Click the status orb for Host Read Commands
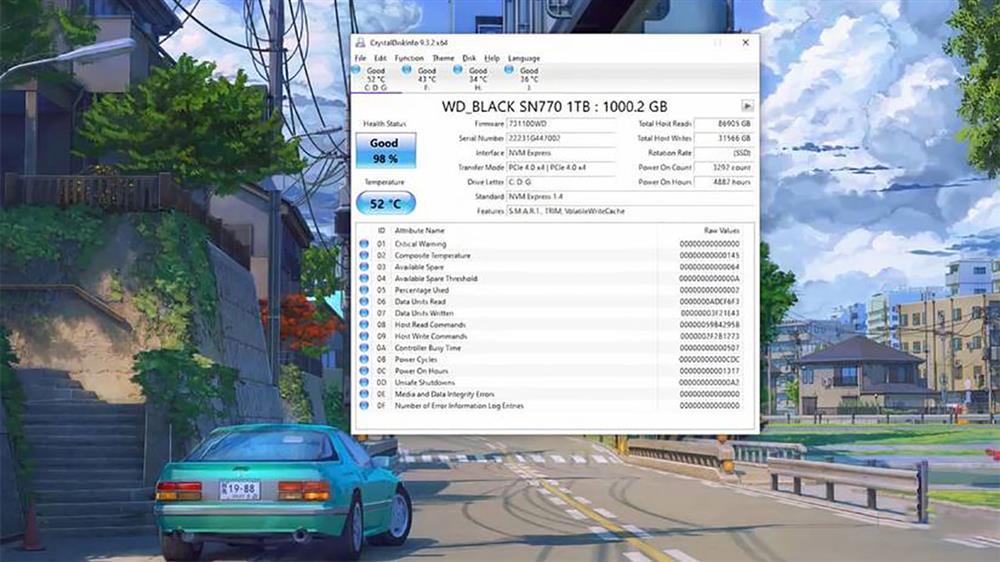Image resolution: width=1000 pixels, height=562 pixels. pos(364,325)
